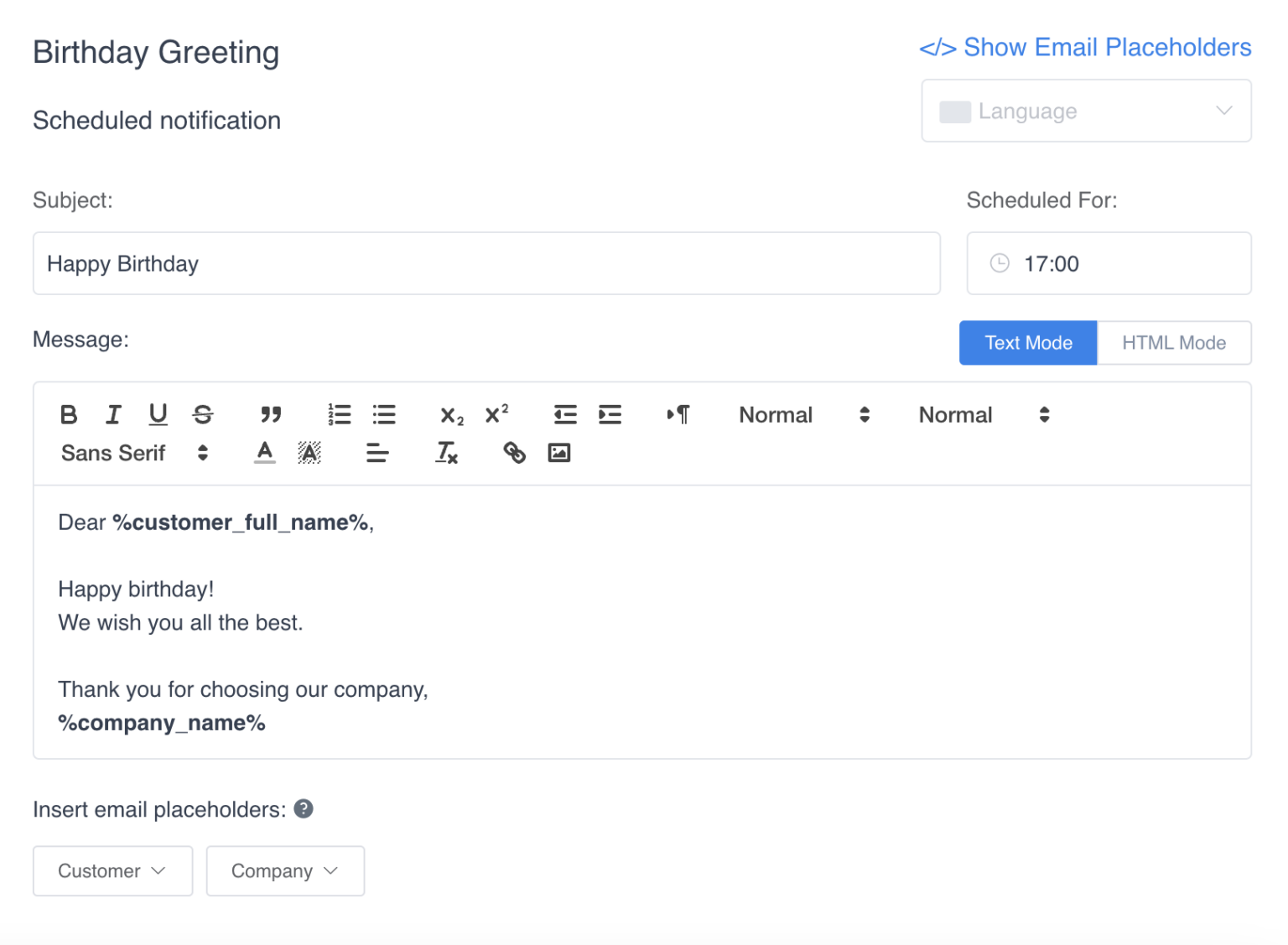Expand the Company placeholders dropdown
The width and height of the screenshot is (1288, 945).
pyautogui.click(x=285, y=870)
